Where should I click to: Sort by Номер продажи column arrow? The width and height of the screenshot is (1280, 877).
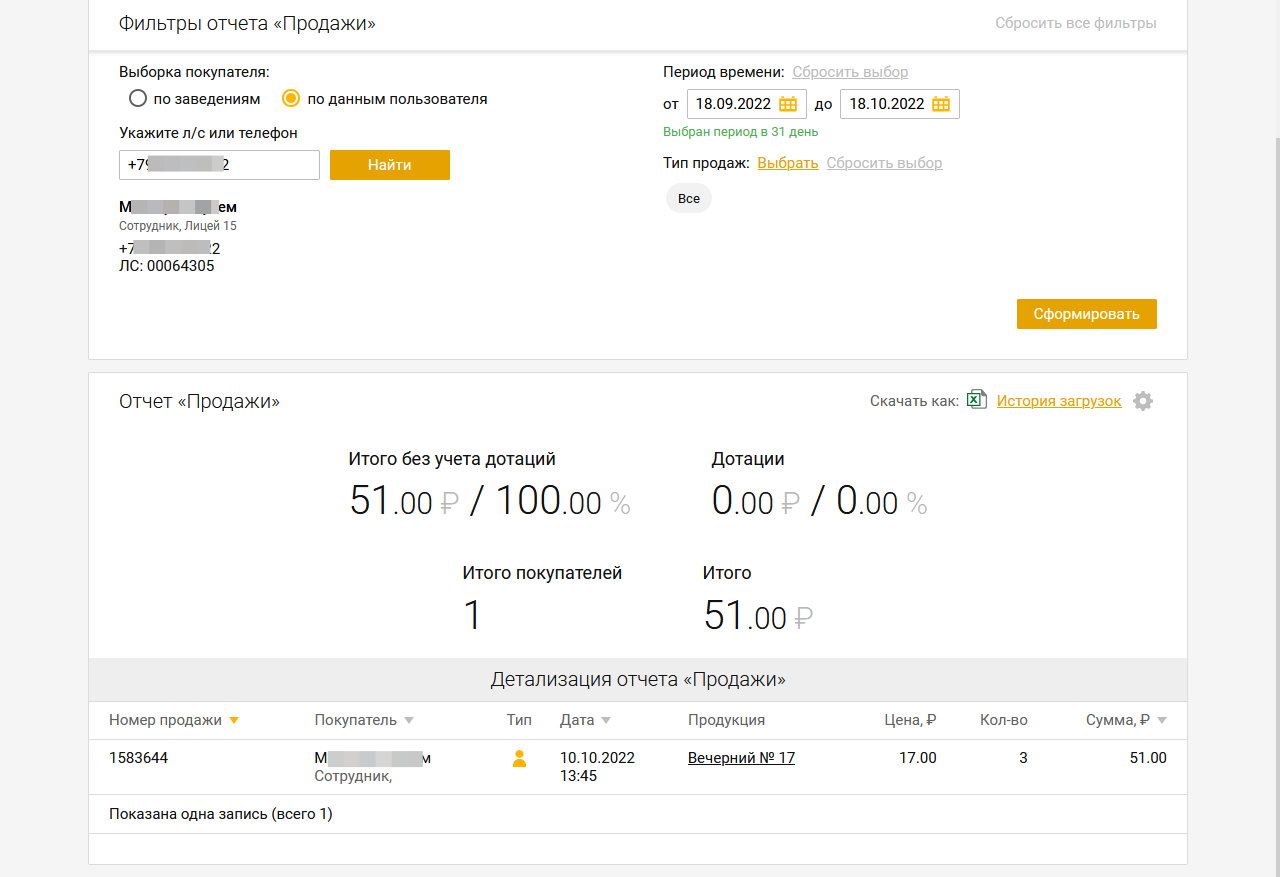pos(234,721)
